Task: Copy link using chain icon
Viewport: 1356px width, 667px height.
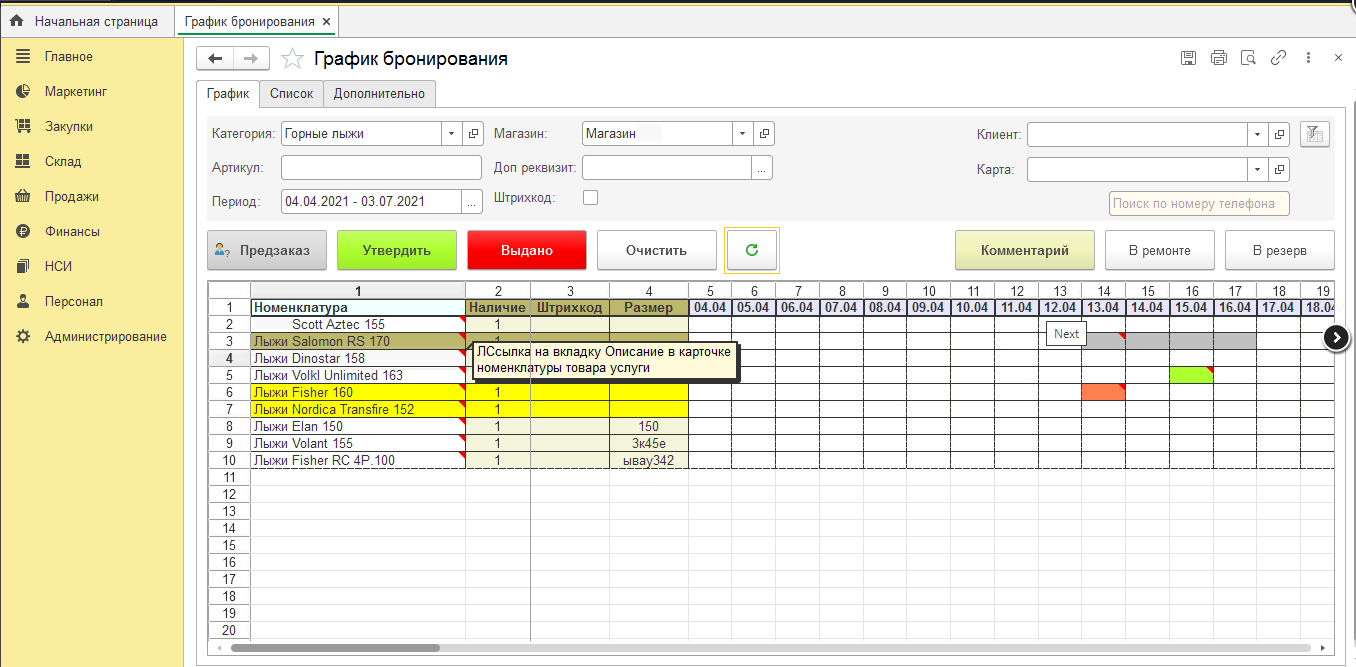Action: 1278,58
